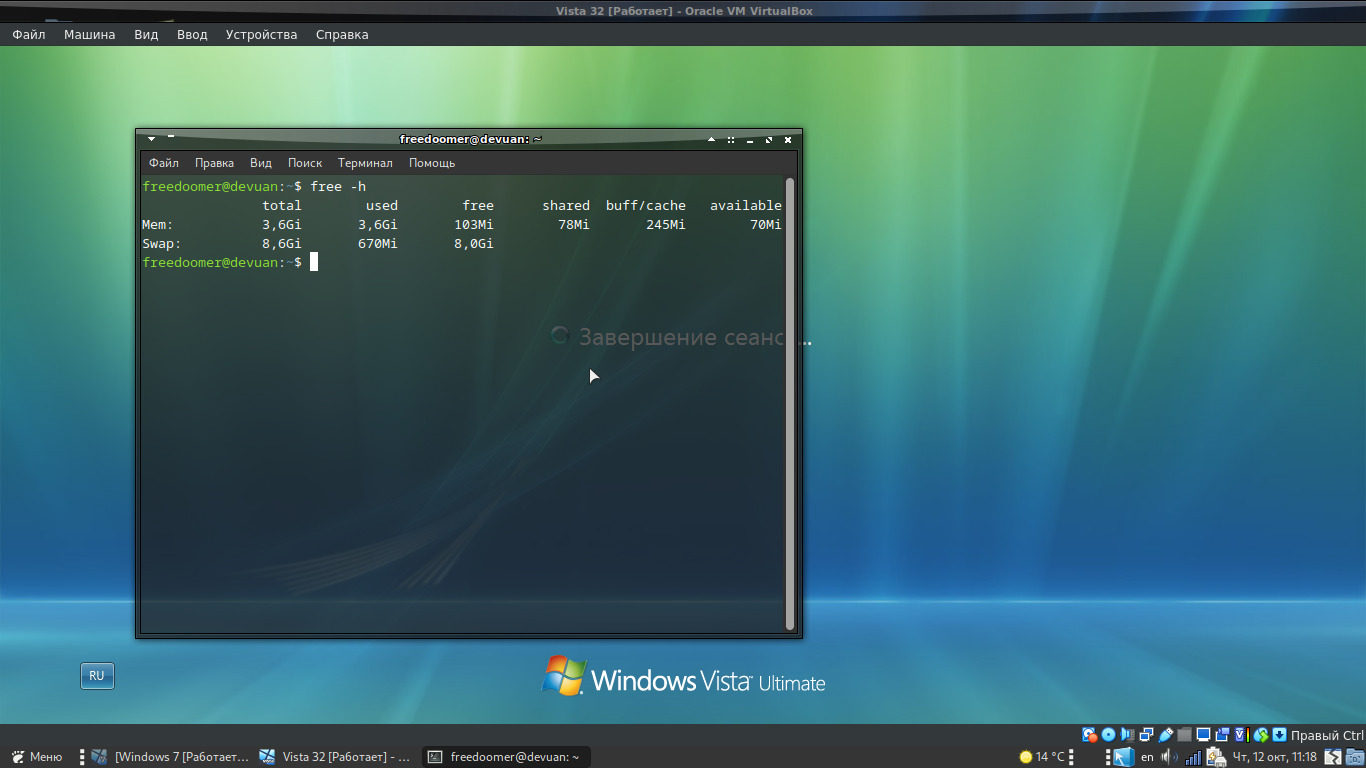Click the VirtualBox shared folders icon
The width and height of the screenshot is (1366, 768).
click(x=1184, y=735)
